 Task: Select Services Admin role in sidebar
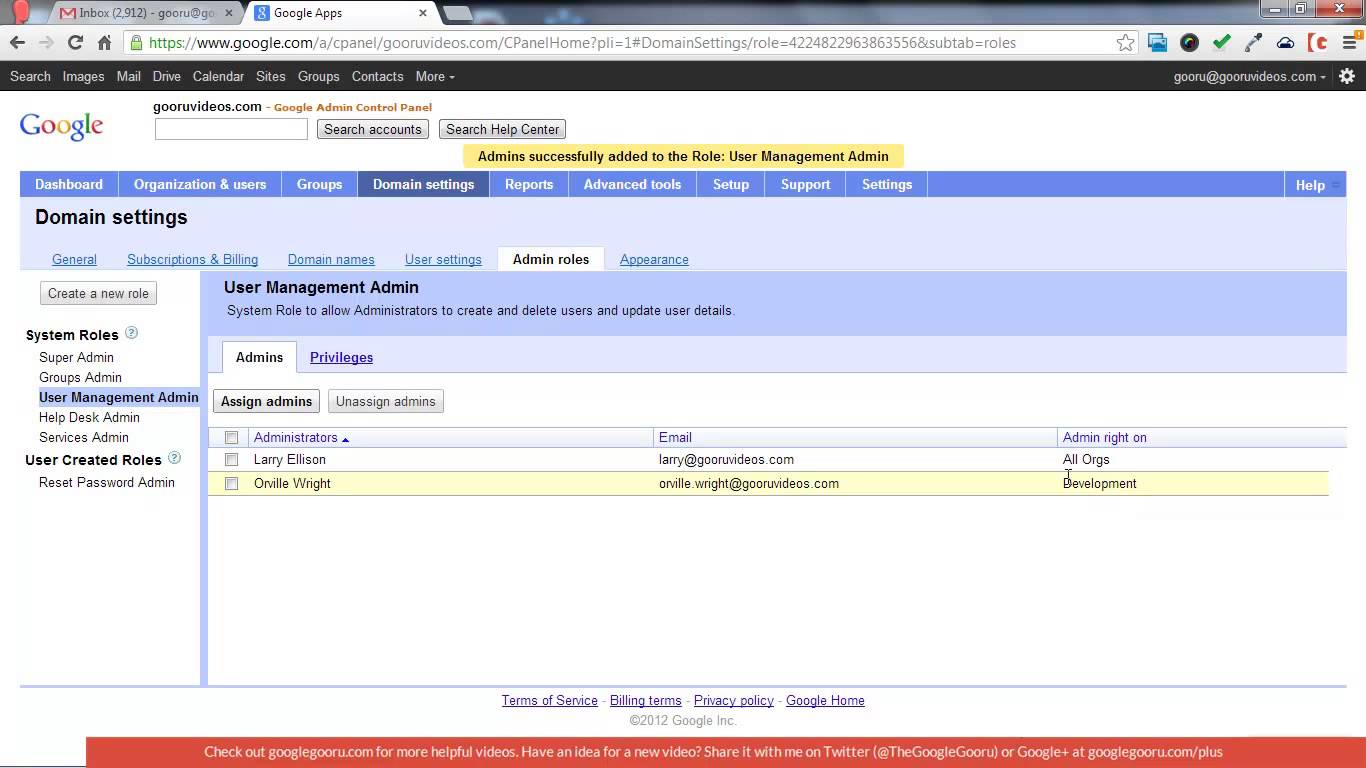coord(84,437)
